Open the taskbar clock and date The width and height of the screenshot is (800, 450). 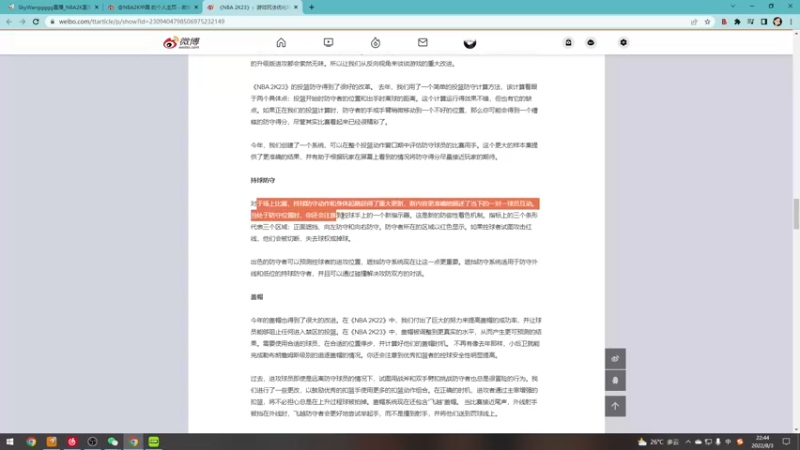[x=762, y=442]
